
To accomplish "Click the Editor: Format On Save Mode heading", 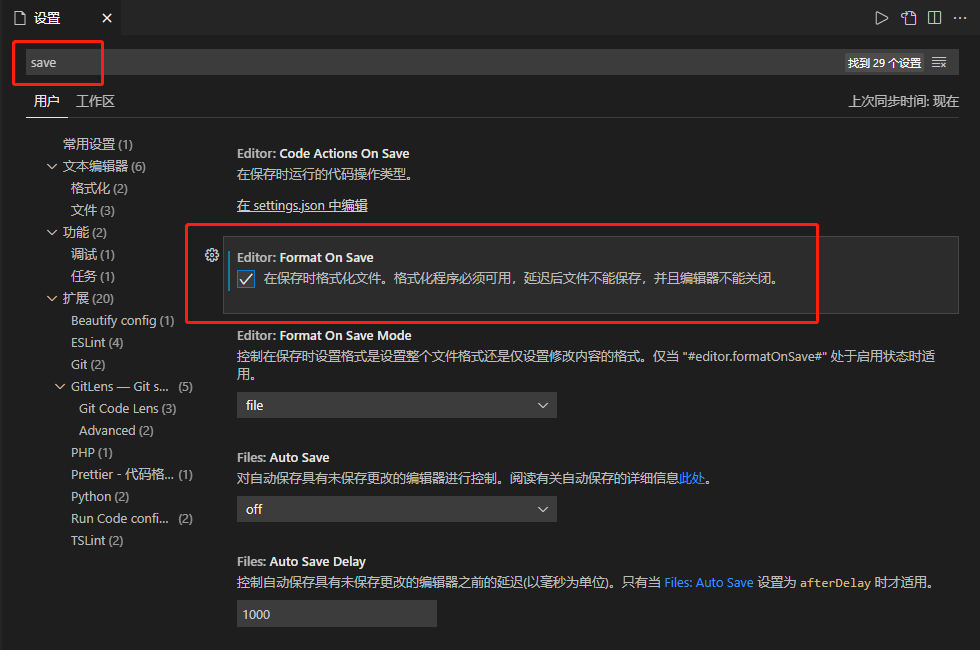I will (324, 336).
